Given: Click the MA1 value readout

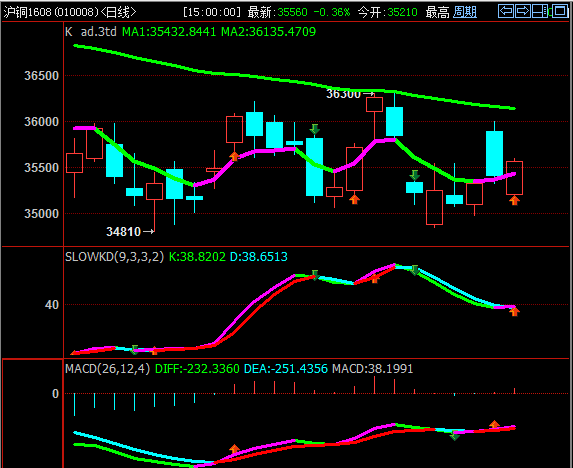Looking at the screenshot, I should coord(169,31).
